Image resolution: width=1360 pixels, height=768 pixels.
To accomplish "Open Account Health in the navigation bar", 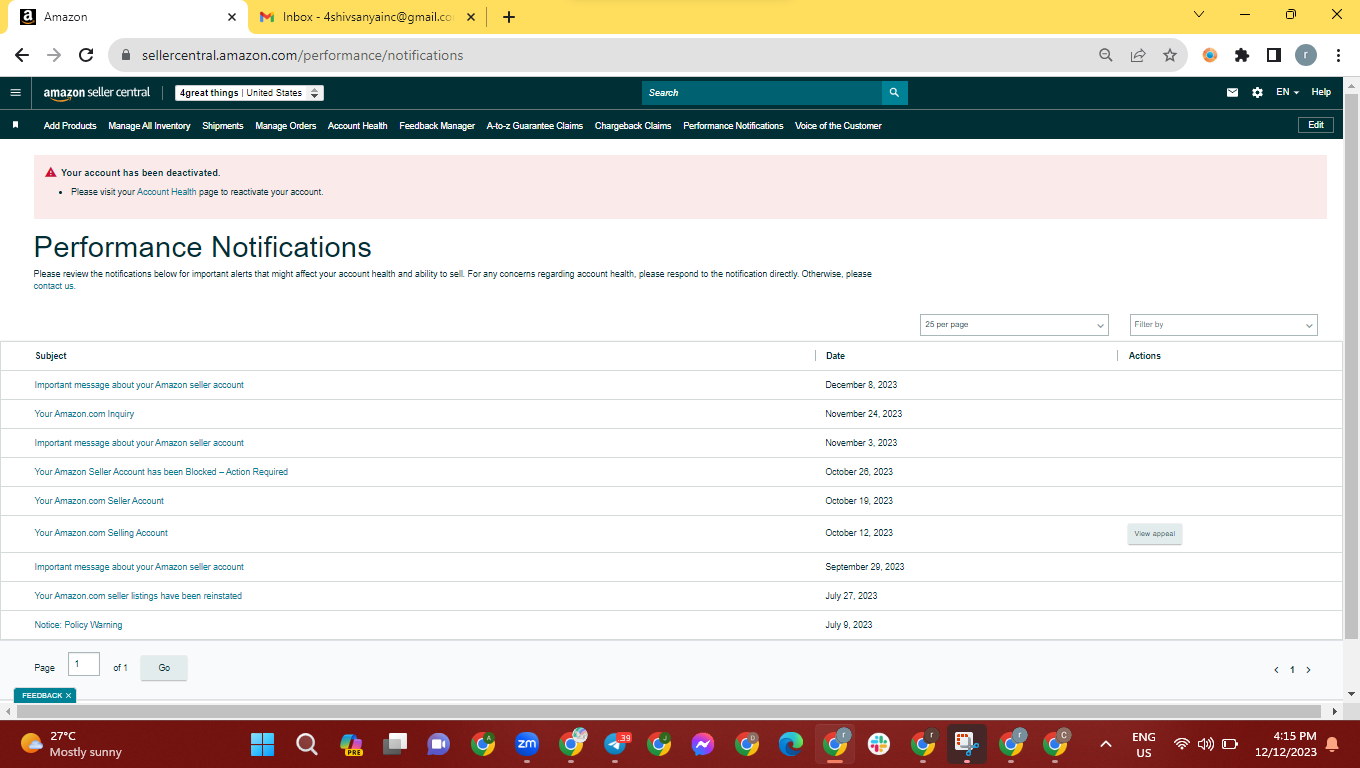I will [358, 126].
